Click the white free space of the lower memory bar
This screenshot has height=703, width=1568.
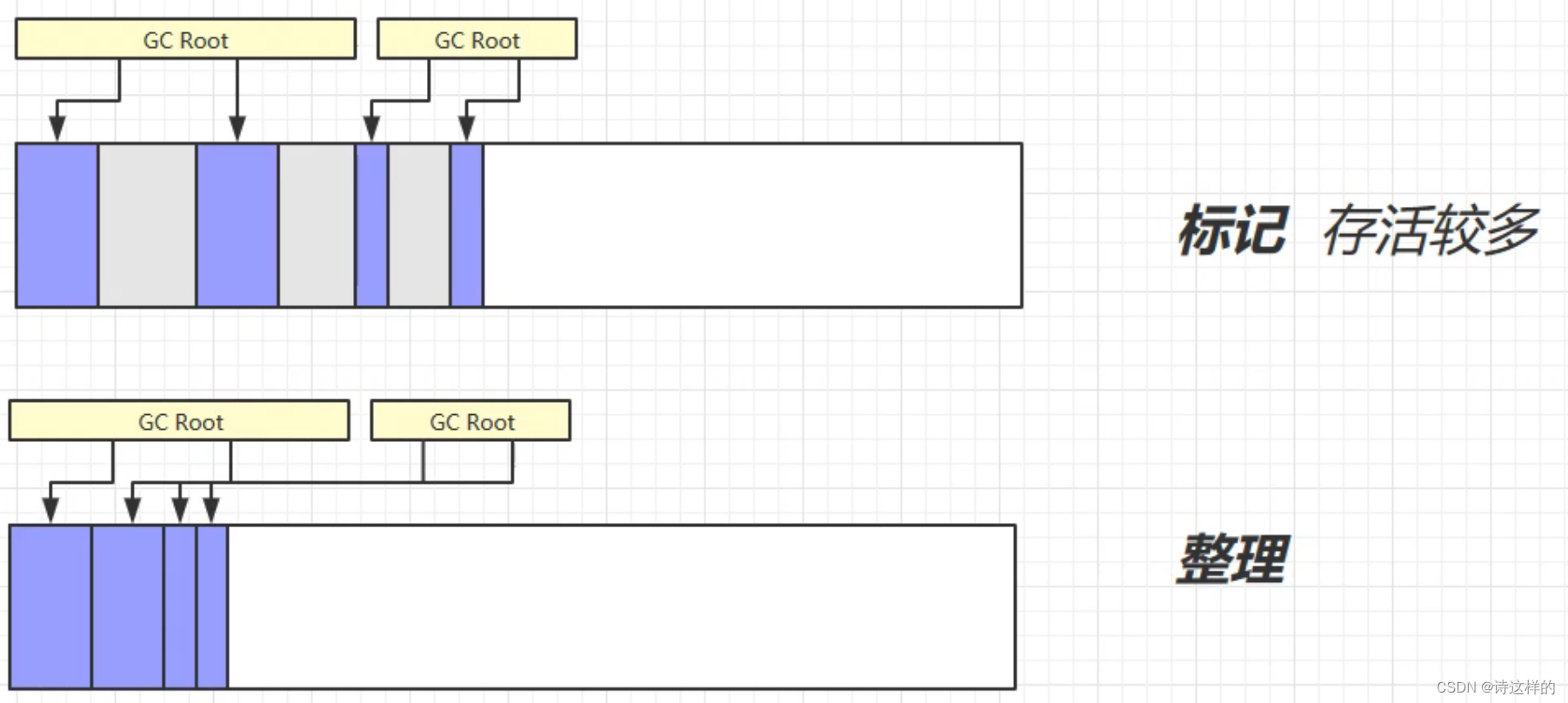point(622,607)
